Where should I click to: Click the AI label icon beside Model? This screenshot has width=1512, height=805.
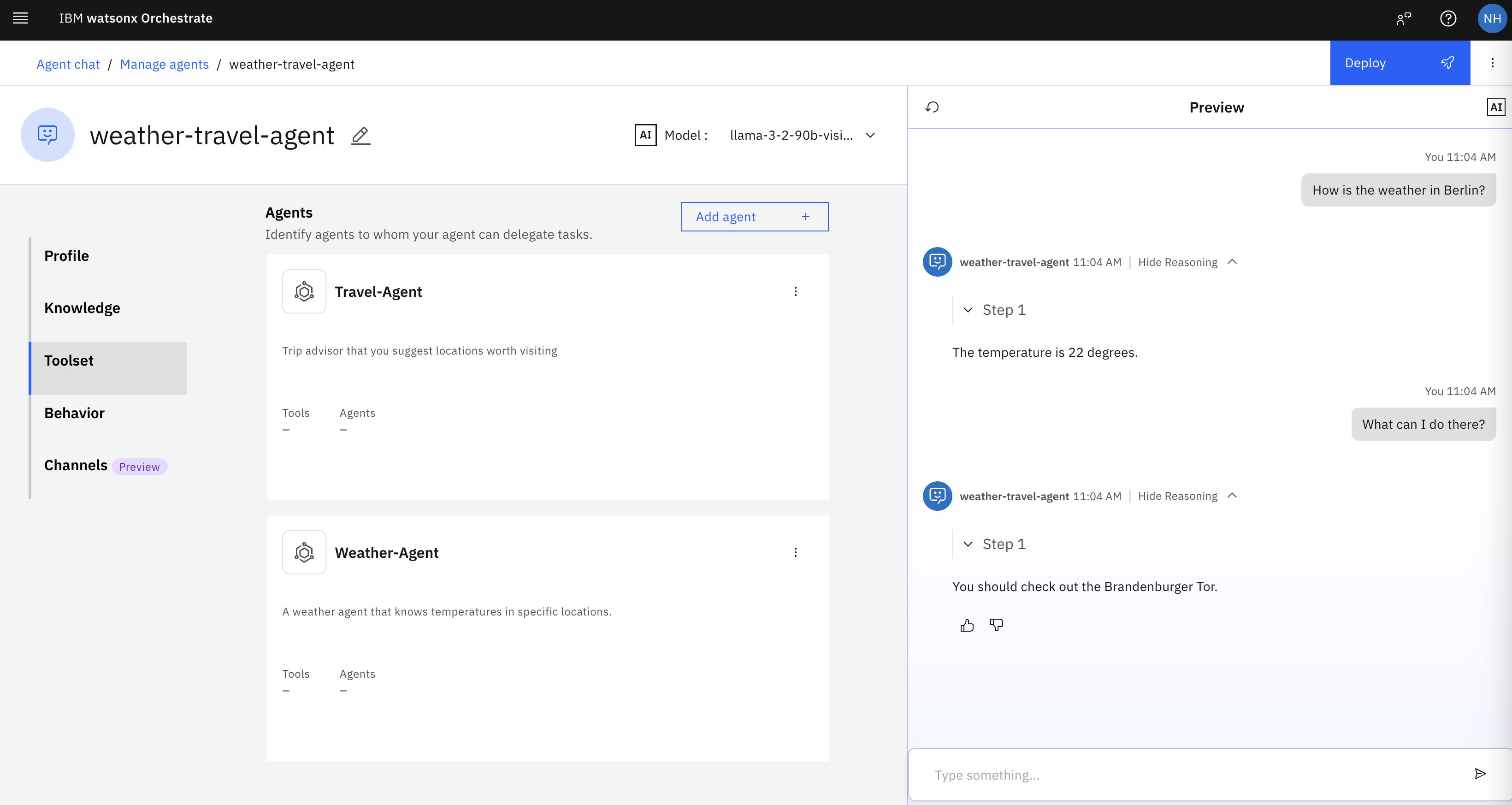pos(645,135)
